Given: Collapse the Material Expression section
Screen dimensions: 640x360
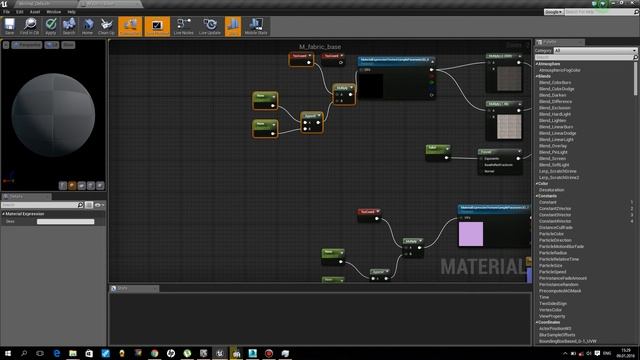Looking at the screenshot, I should (4, 214).
